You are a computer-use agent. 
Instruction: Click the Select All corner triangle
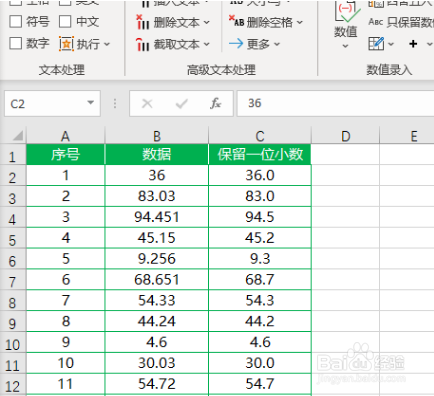click(18, 136)
